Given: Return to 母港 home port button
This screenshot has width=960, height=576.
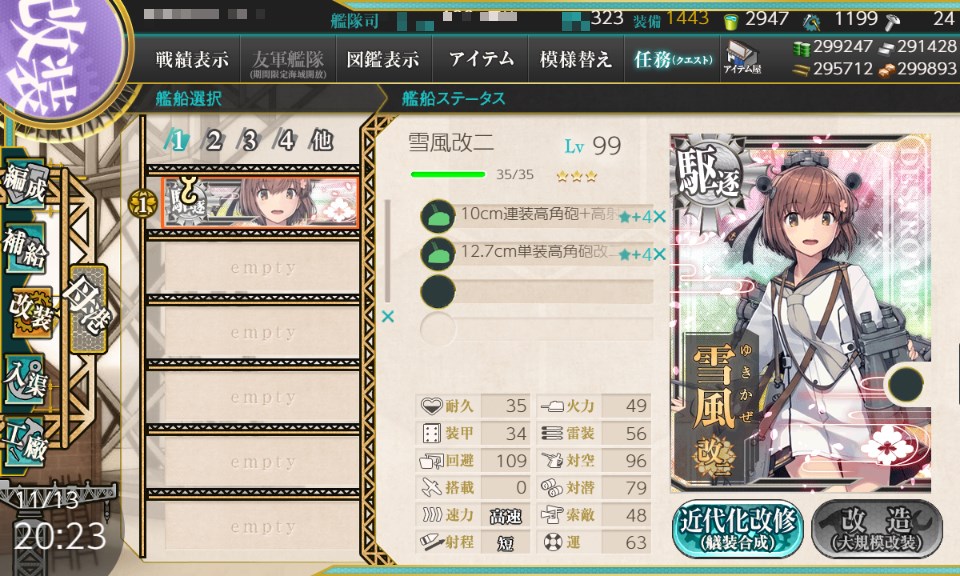Looking at the screenshot, I should click(x=89, y=309).
